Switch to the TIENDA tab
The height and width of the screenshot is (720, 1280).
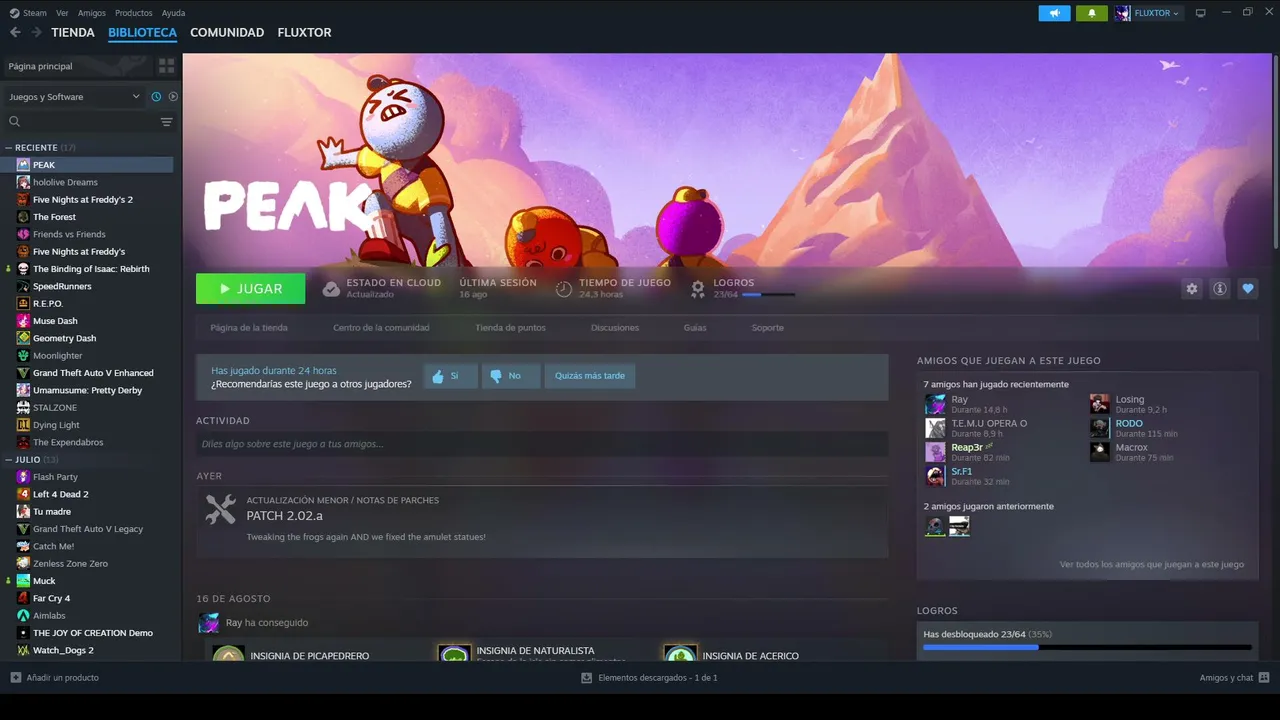pos(73,32)
